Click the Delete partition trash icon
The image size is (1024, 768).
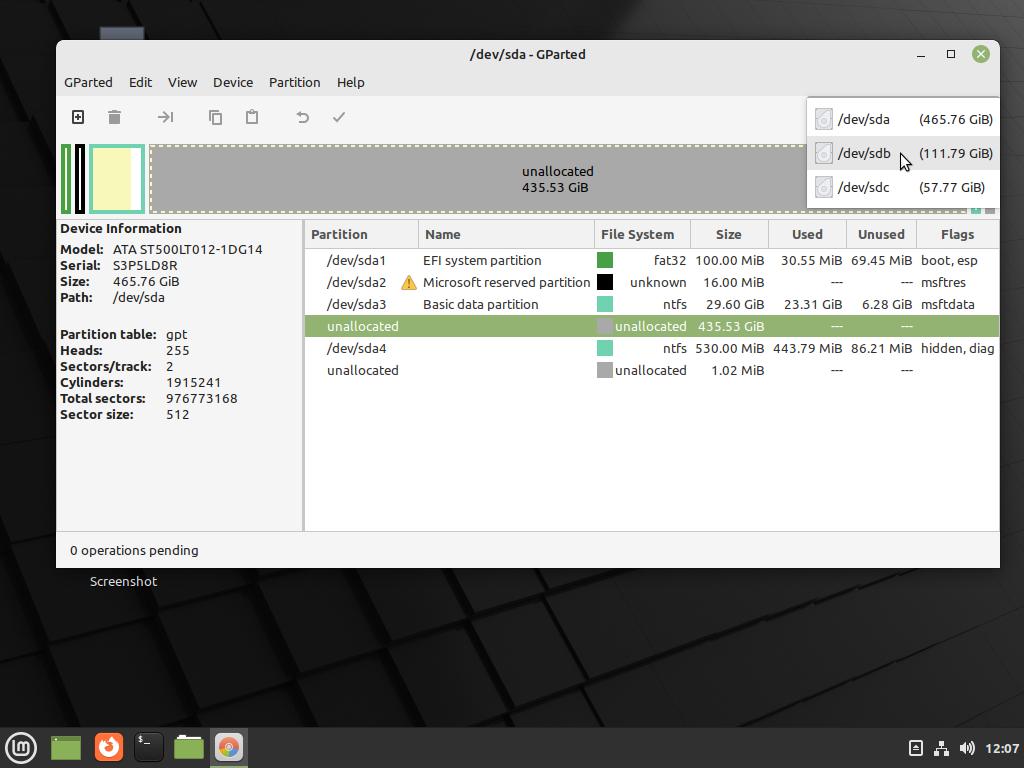click(115, 117)
